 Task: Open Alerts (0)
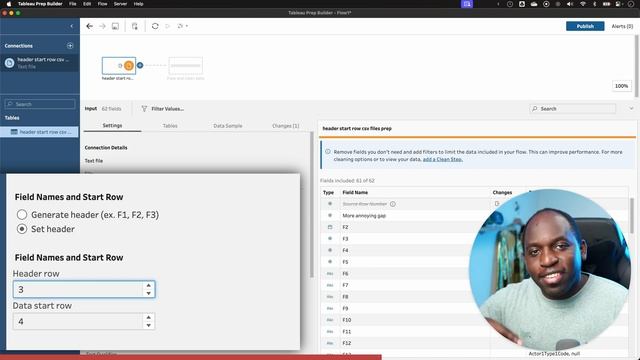point(622,26)
